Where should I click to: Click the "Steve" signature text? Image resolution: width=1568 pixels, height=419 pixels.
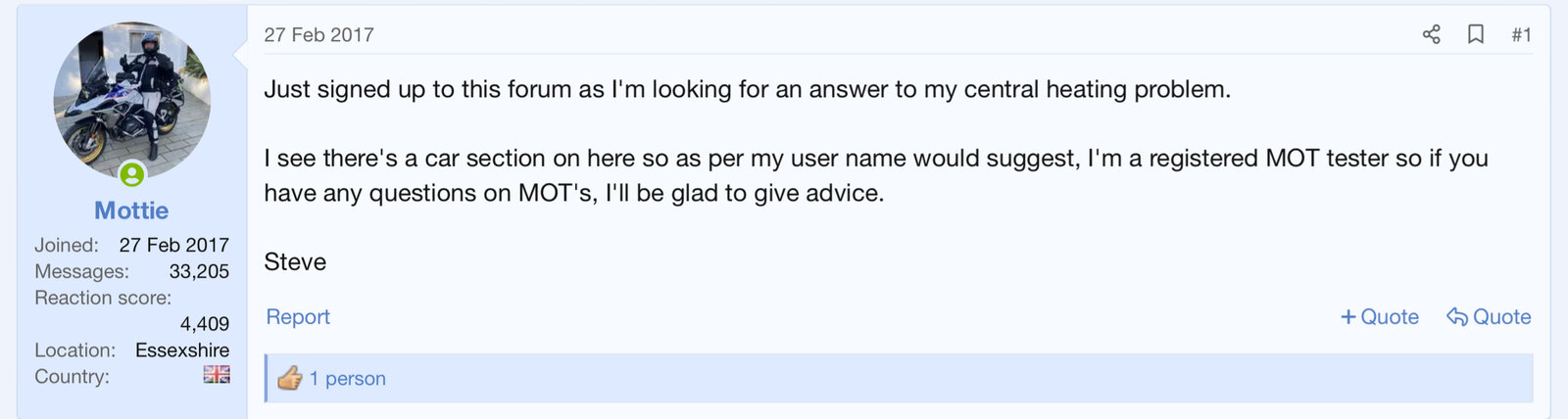295,261
